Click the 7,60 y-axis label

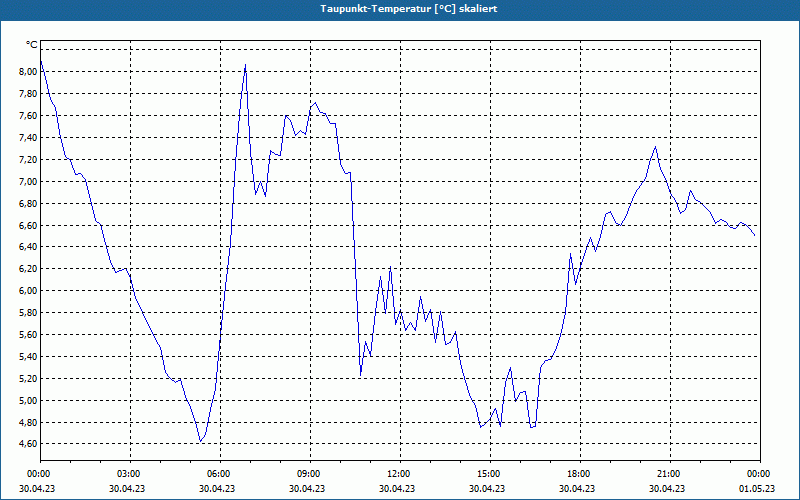28,116
